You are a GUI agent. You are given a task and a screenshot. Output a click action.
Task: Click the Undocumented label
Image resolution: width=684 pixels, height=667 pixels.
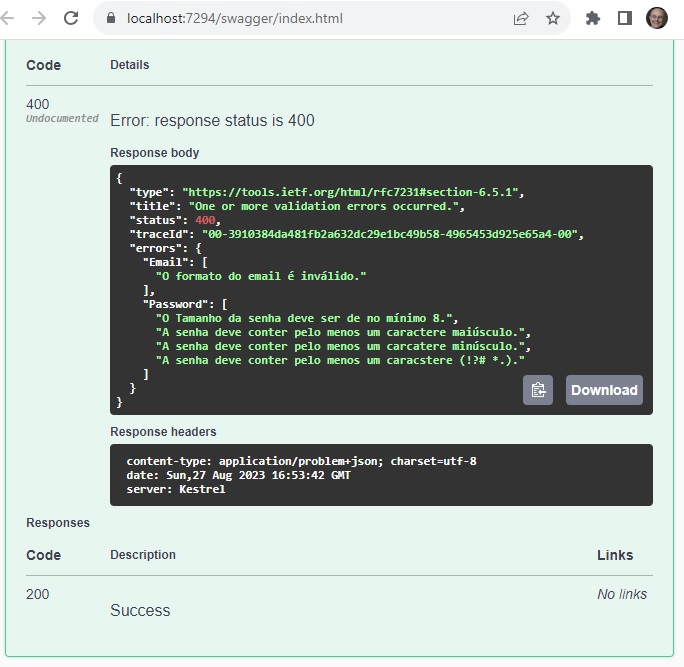[x=62, y=119]
